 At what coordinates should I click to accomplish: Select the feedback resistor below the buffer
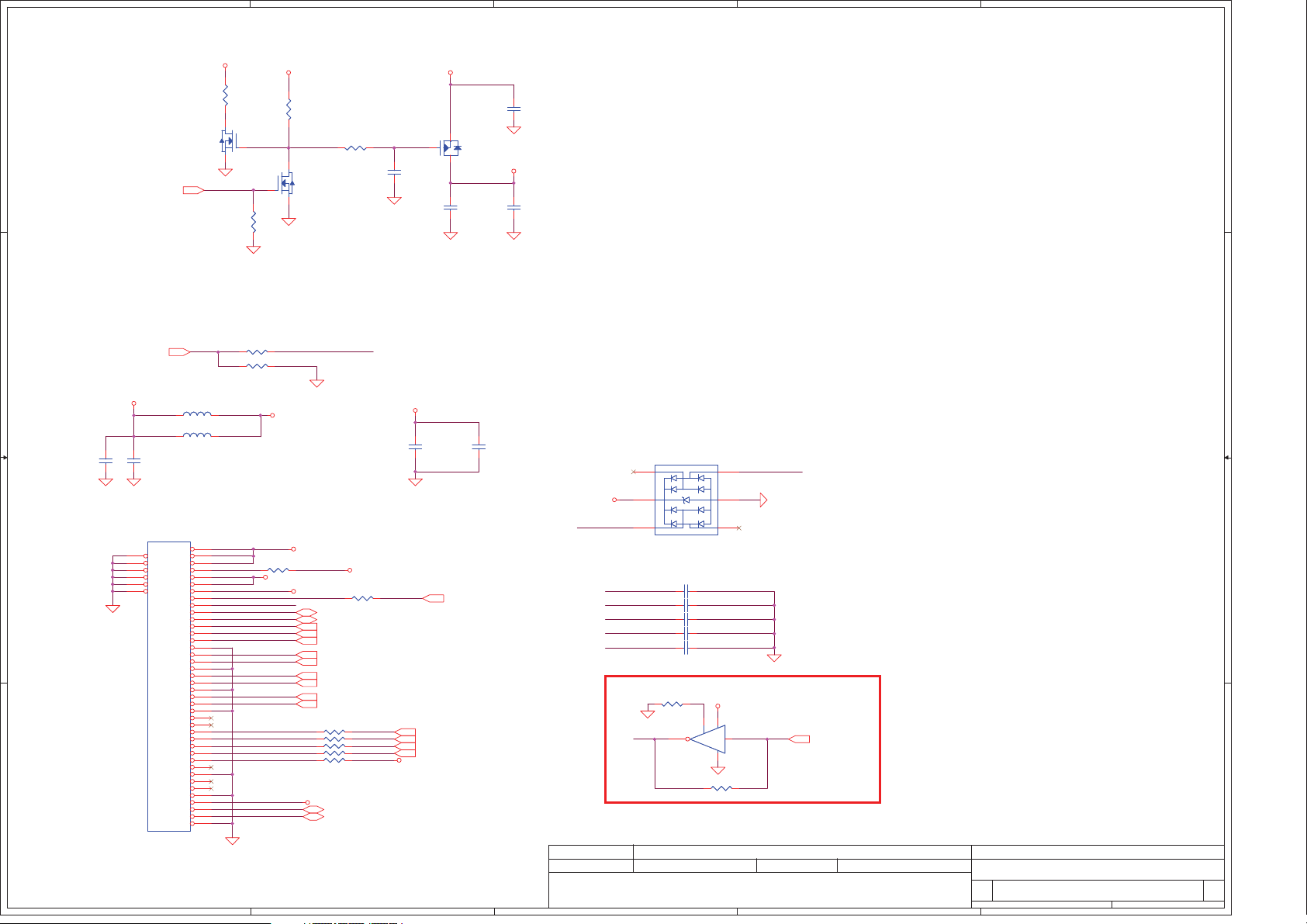[721, 788]
